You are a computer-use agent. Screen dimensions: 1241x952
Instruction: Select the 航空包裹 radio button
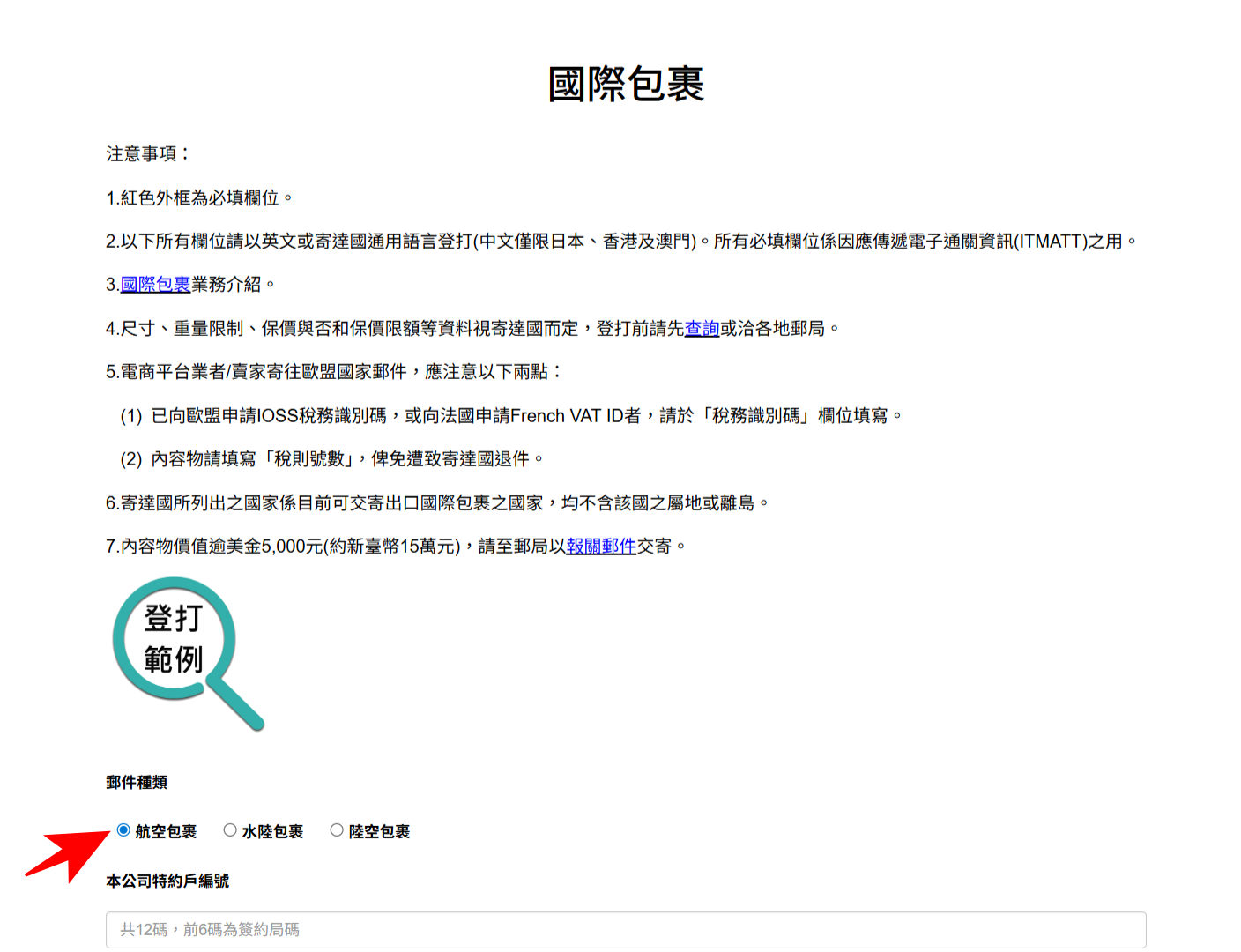coord(122,829)
